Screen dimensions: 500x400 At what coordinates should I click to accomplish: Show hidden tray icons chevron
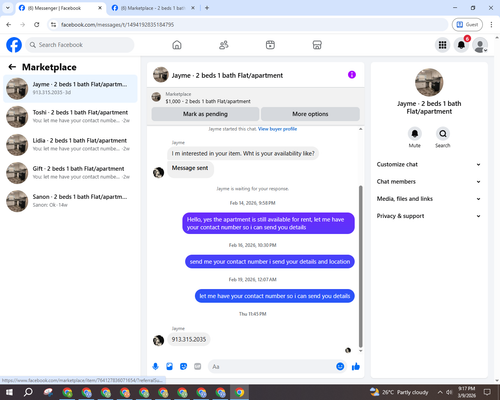click(440, 392)
